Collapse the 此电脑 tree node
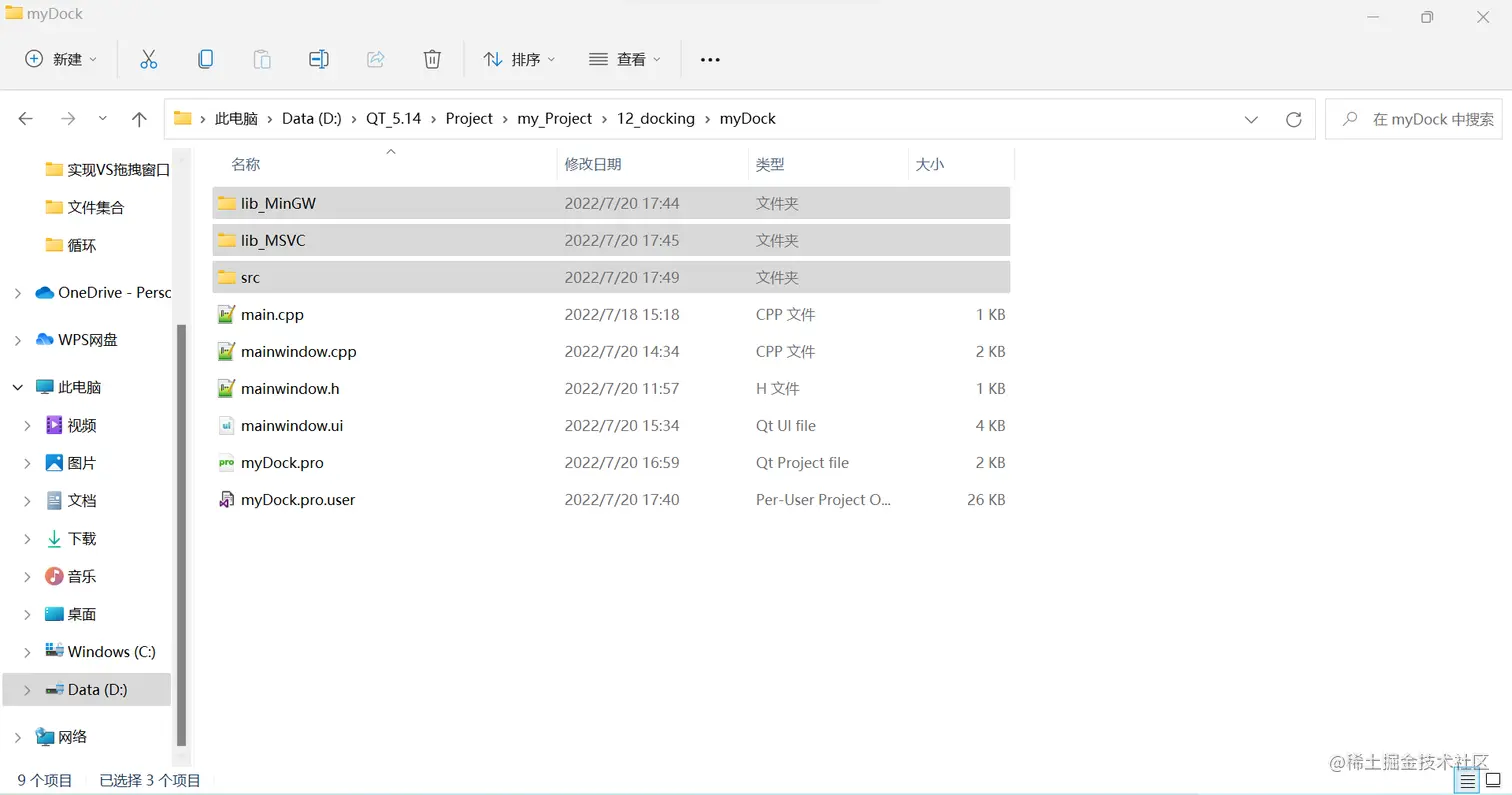Viewport: 1512px width, 795px height. 18,387
